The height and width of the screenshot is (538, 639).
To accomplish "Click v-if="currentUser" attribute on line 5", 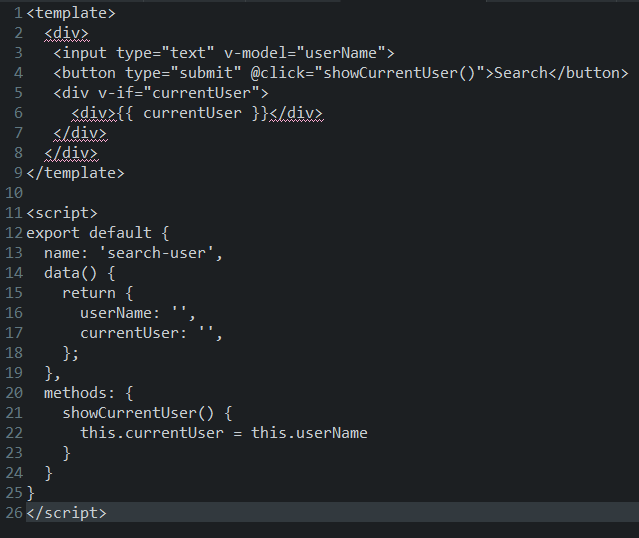I will (179, 93).
